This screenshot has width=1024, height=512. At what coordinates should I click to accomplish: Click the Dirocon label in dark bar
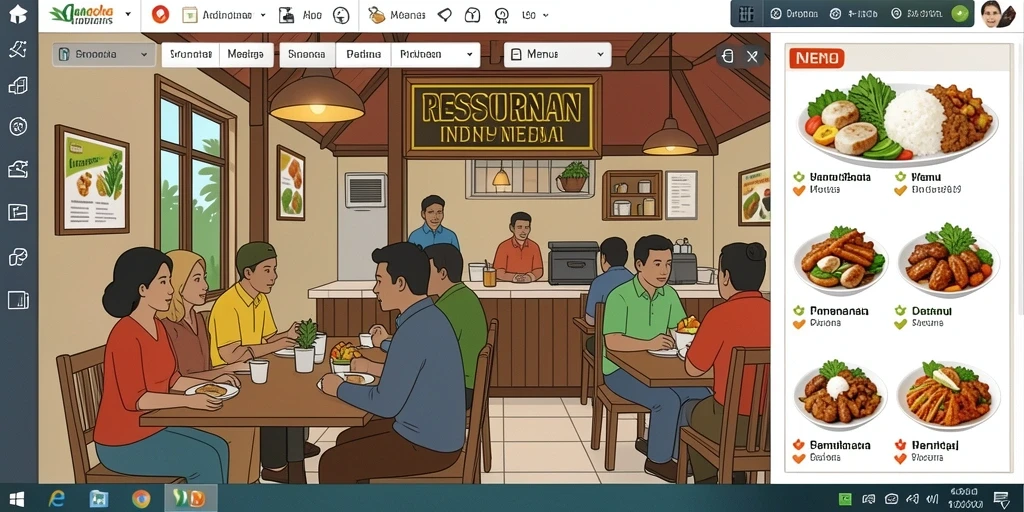(x=802, y=14)
